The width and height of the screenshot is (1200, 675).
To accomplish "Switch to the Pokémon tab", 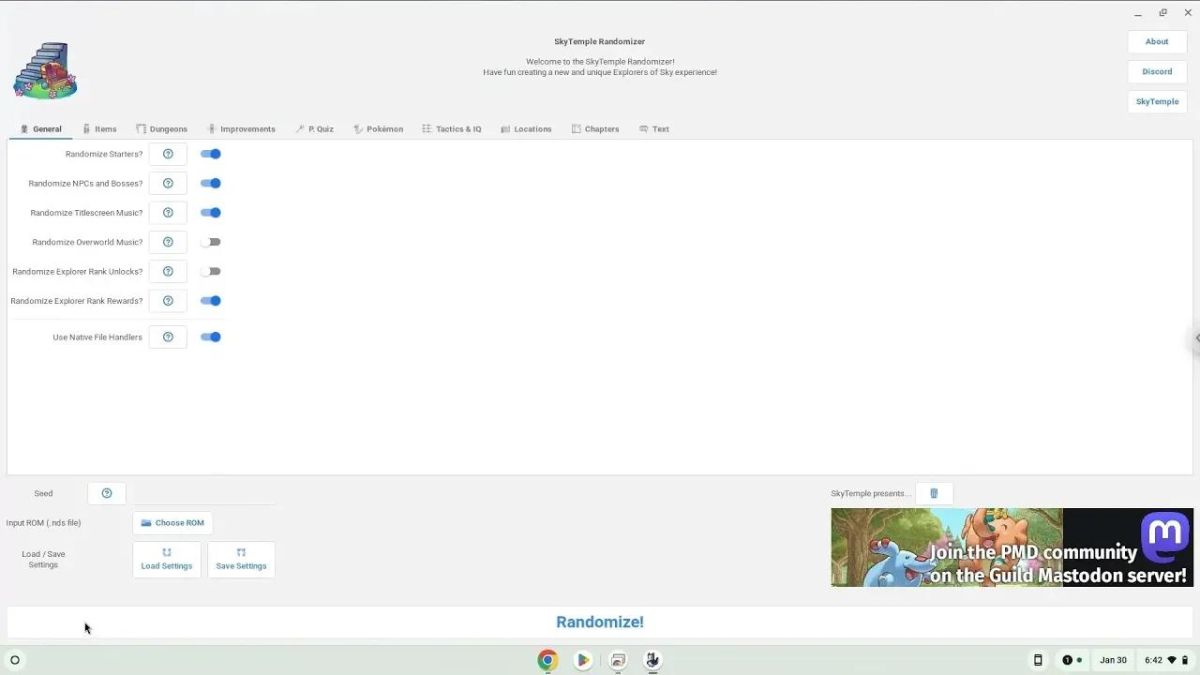I will click(378, 129).
